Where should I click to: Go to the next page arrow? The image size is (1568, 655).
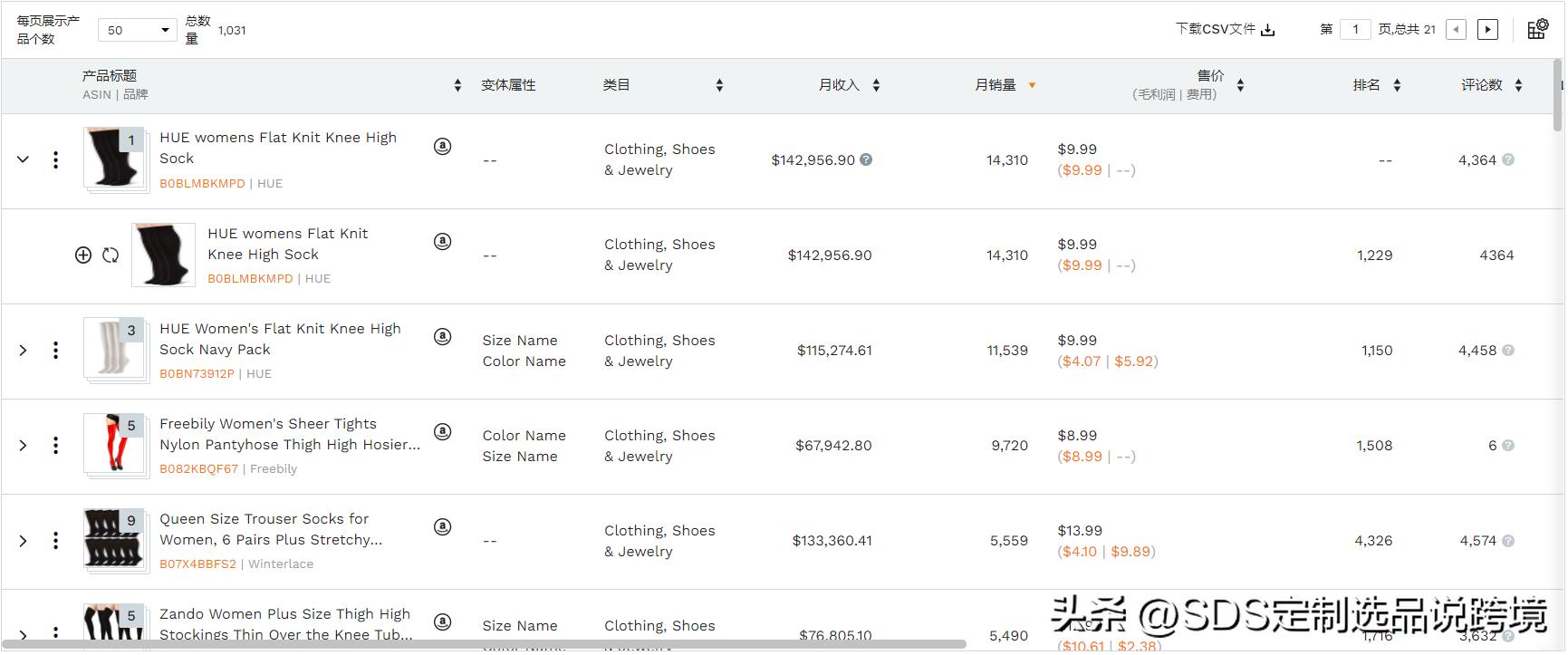pyautogui.click(x=1487, y=30)
